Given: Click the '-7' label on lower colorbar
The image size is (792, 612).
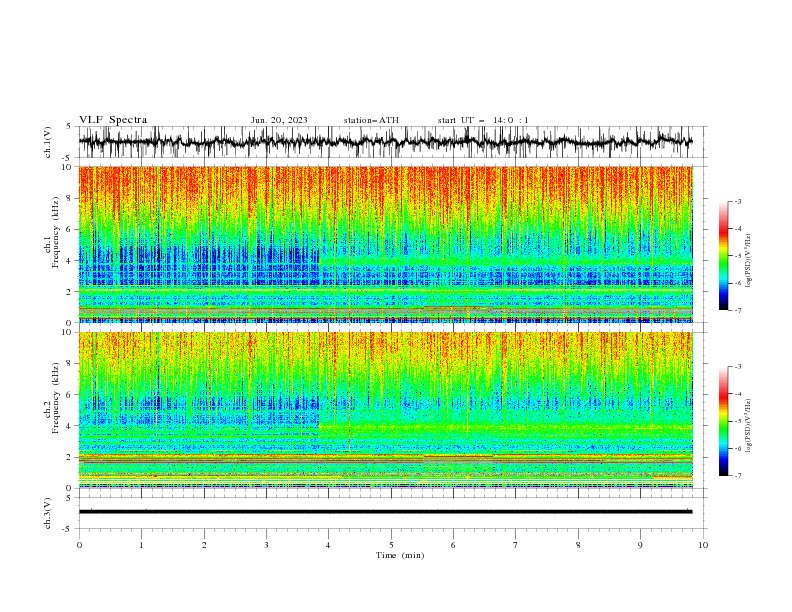Looking at the screenshot, I should click(x=738, y=475).
